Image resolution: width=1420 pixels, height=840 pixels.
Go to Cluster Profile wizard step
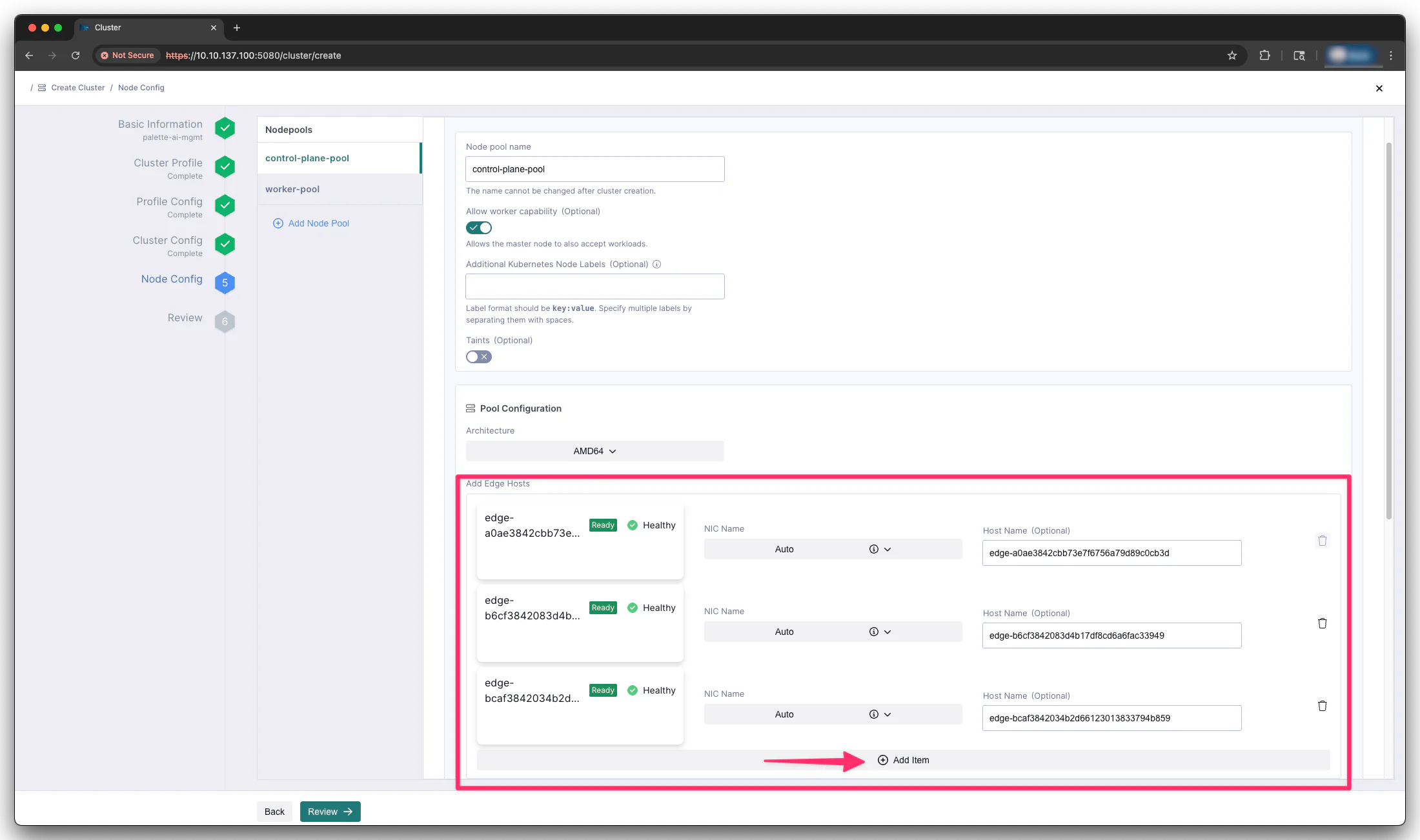click(168, 163)
